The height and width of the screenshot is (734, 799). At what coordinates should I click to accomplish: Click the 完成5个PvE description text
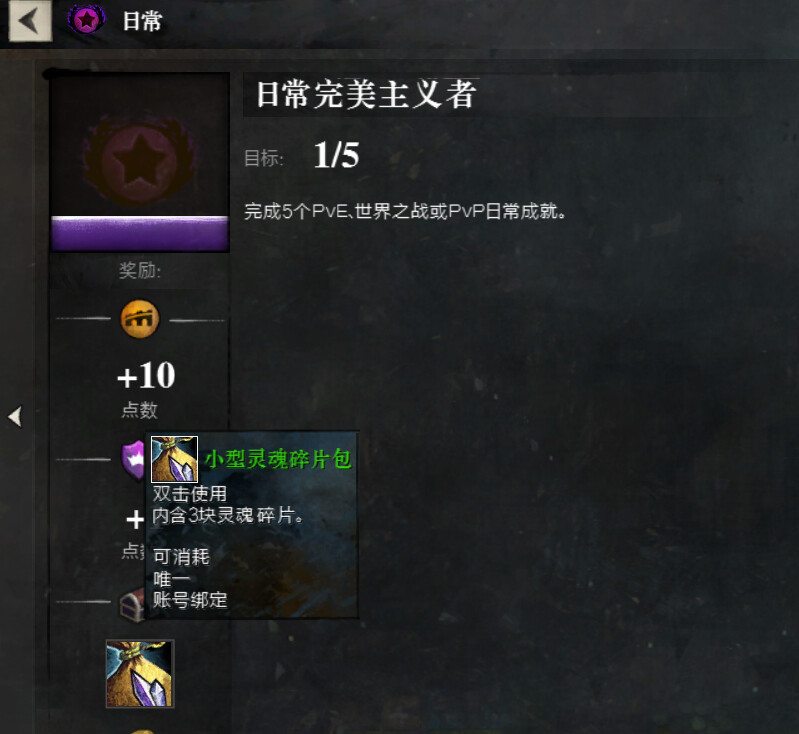tap(405, 211)
